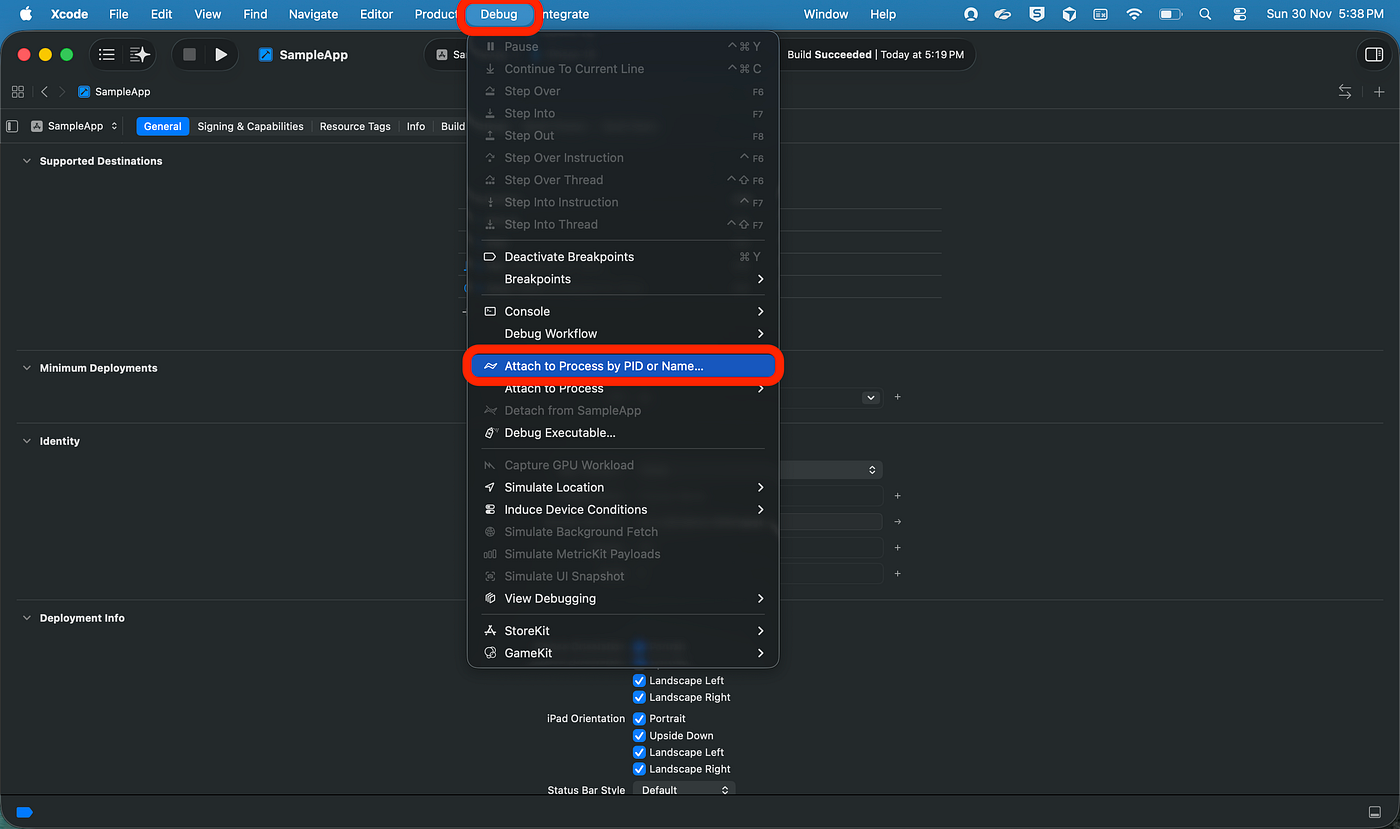This screenshot has height=829, width=1400.
Task: Uncheck upper Landscape Left above iPad Orientation
Action: pos(639,681)
